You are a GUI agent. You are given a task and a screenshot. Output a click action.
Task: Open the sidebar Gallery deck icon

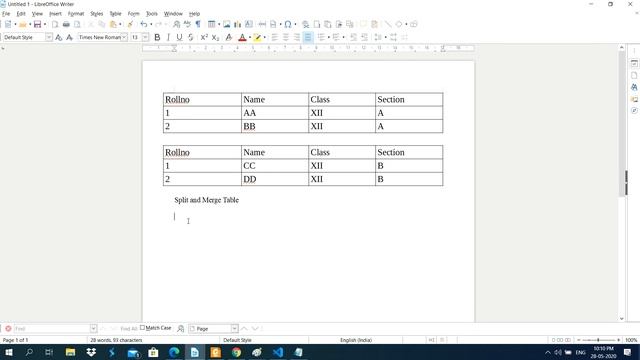tap(634, 99)
